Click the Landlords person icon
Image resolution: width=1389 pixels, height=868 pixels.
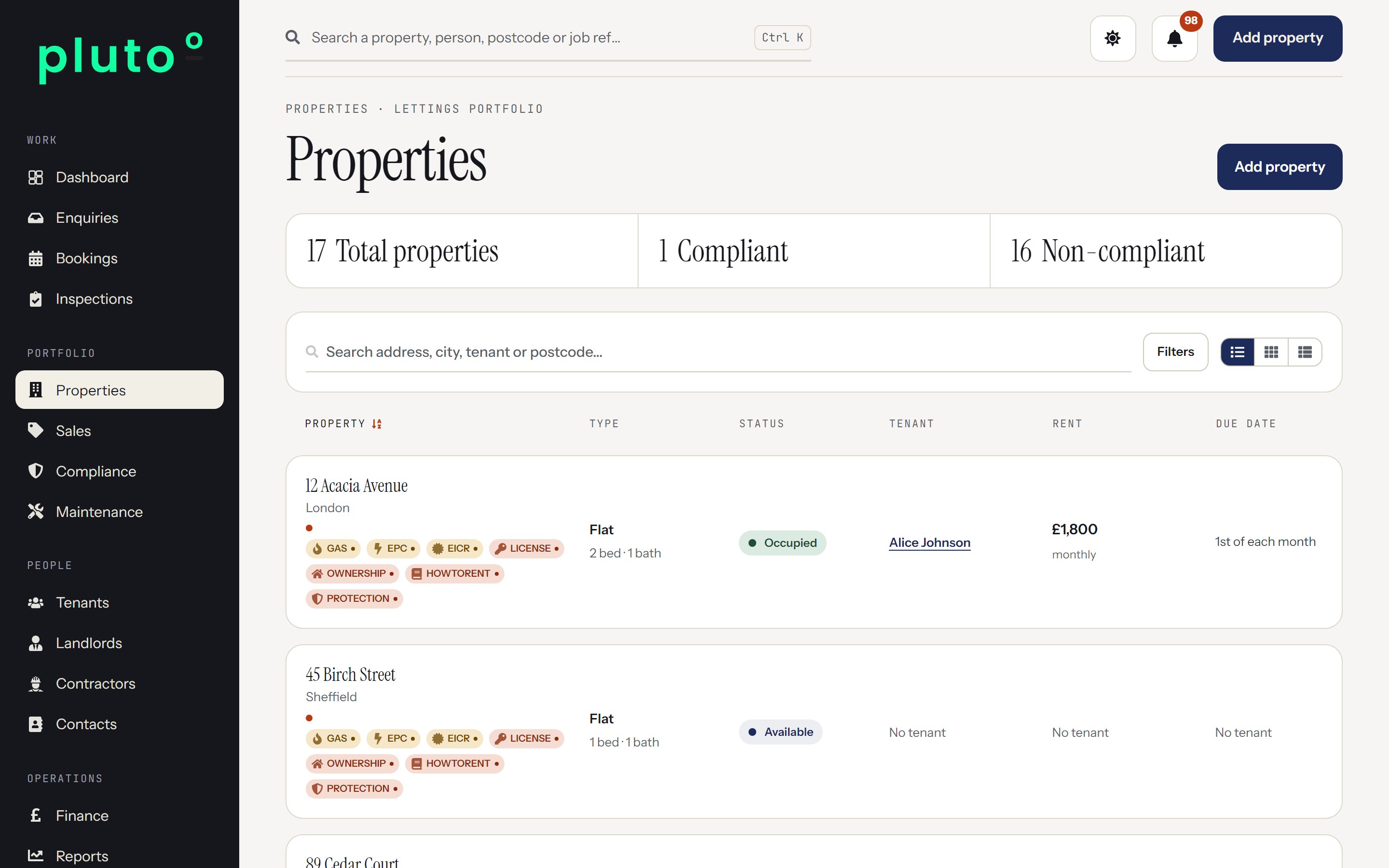point(36,643)
